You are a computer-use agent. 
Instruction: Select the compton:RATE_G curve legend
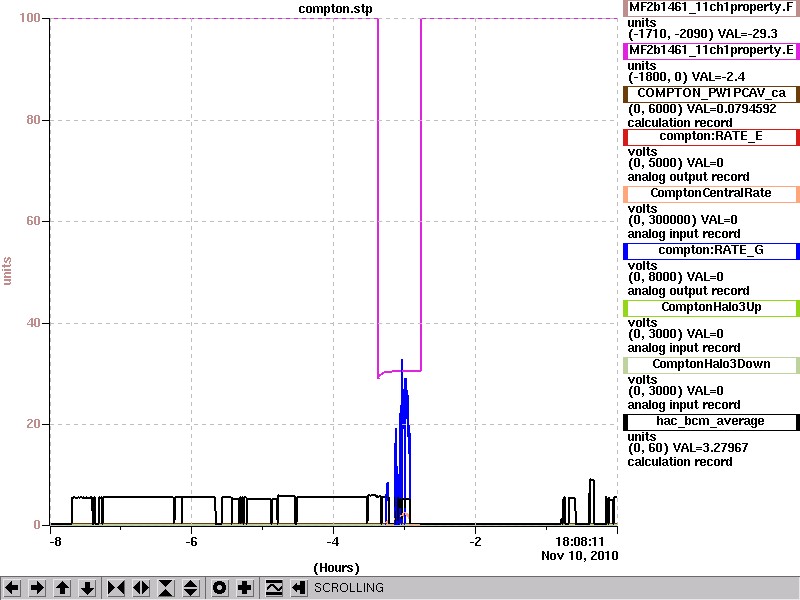coord(711,251)
